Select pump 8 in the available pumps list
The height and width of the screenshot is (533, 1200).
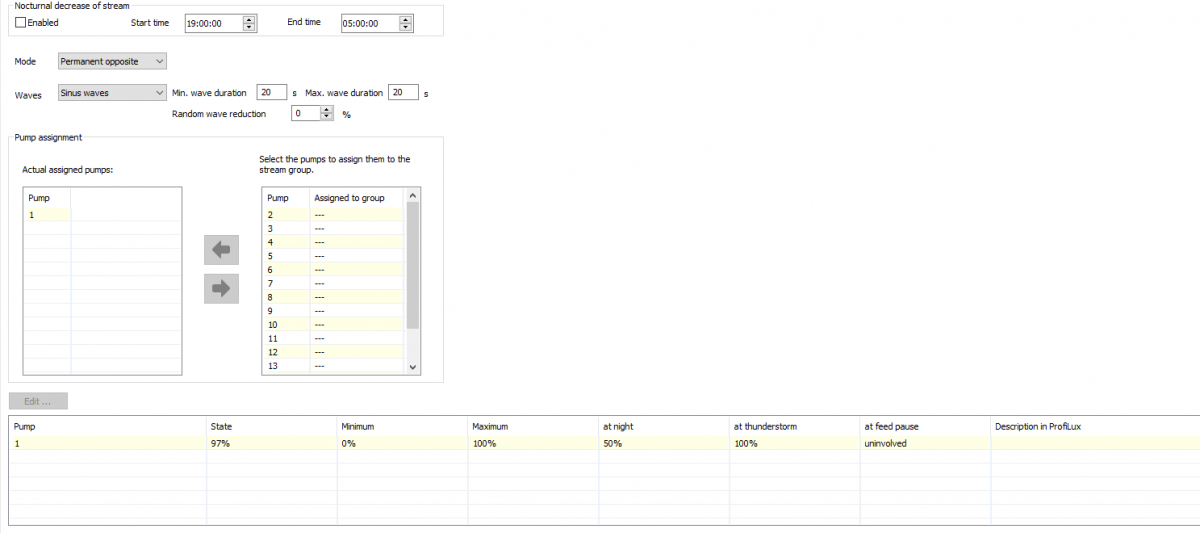point(334,297)
